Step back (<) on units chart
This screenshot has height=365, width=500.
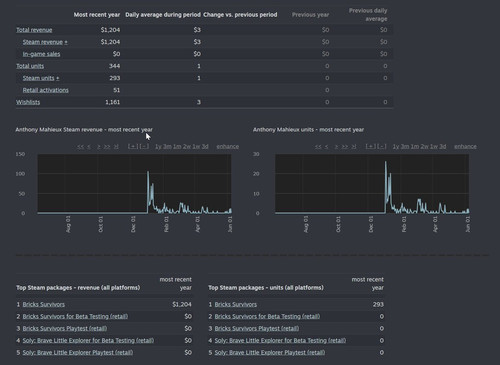click(x=326, y=147)
